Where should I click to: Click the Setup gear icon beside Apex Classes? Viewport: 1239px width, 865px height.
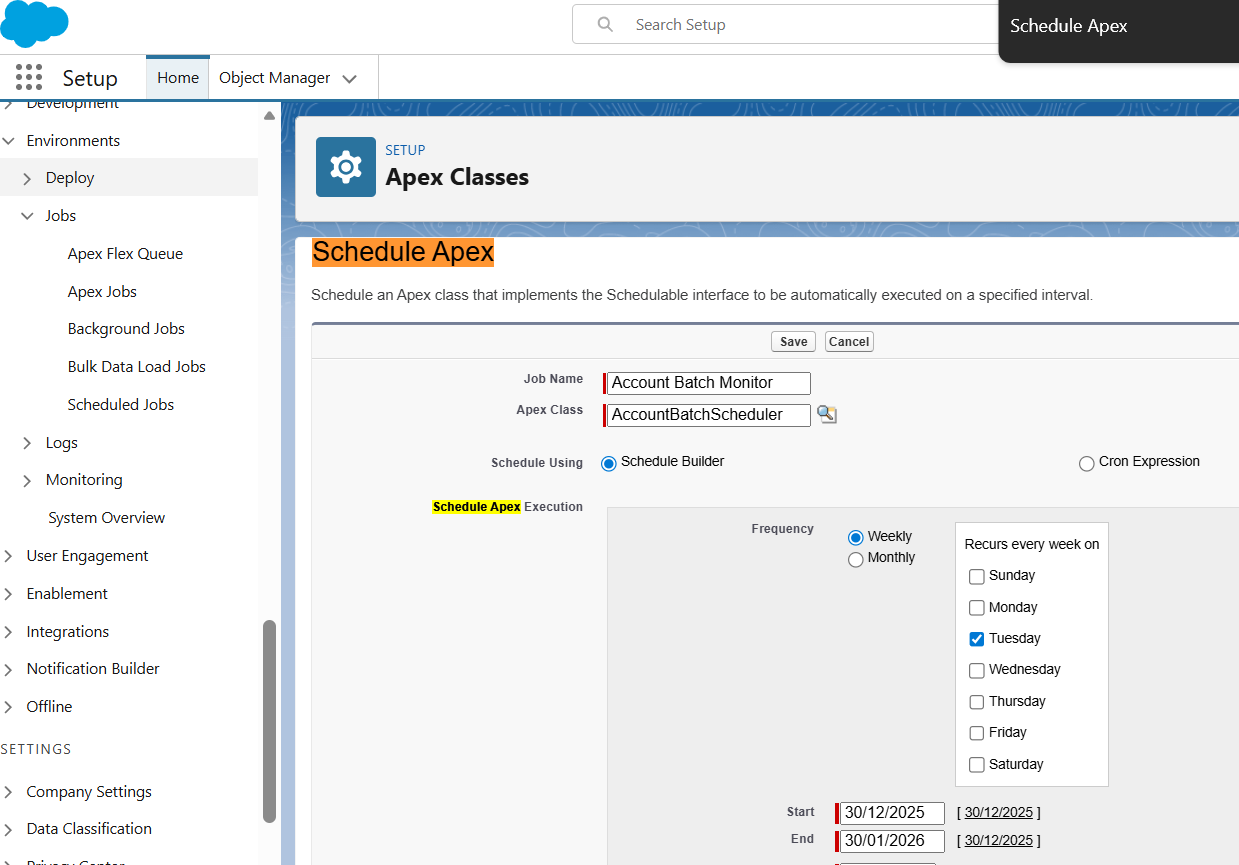[346, 167]
